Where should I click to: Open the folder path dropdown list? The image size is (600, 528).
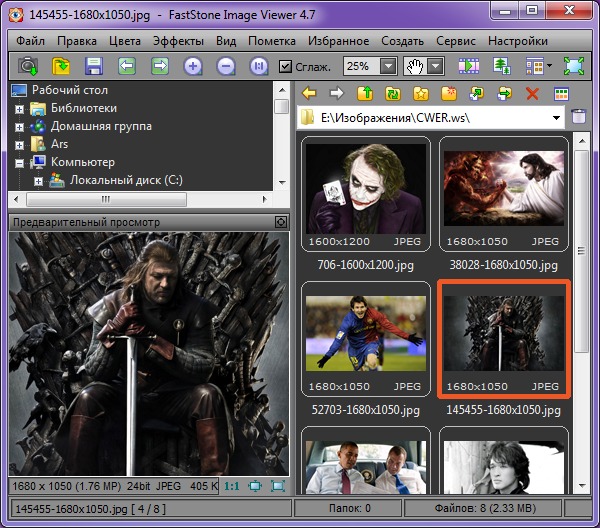coord(556,118)
